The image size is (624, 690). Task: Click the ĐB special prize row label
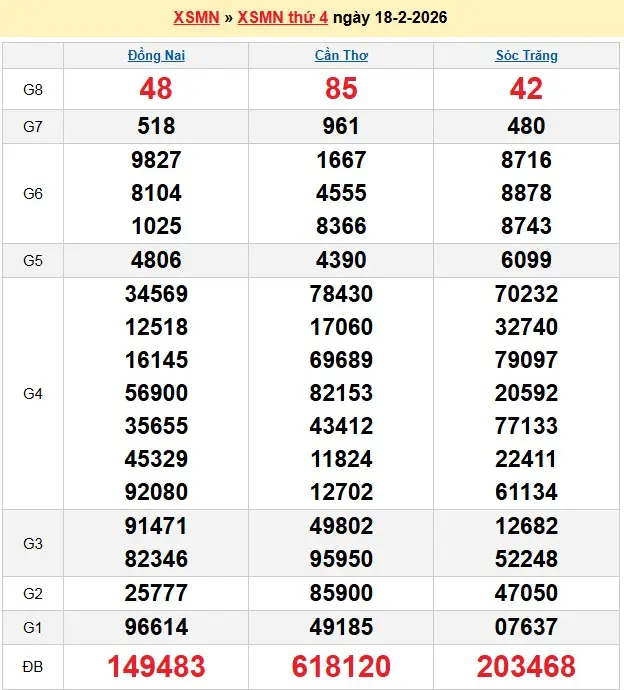(x=33, y=666)
